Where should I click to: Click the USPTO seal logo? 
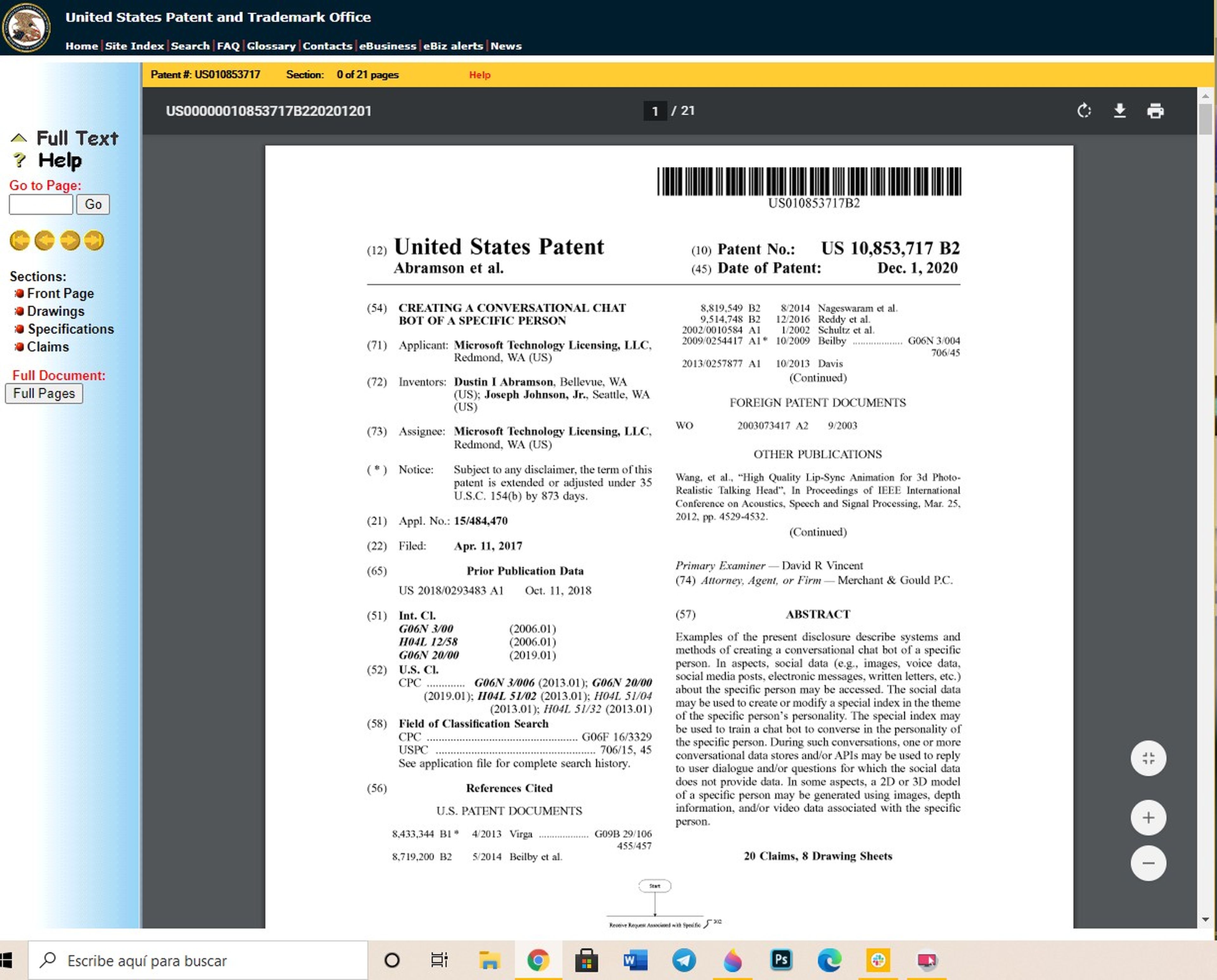26,28
